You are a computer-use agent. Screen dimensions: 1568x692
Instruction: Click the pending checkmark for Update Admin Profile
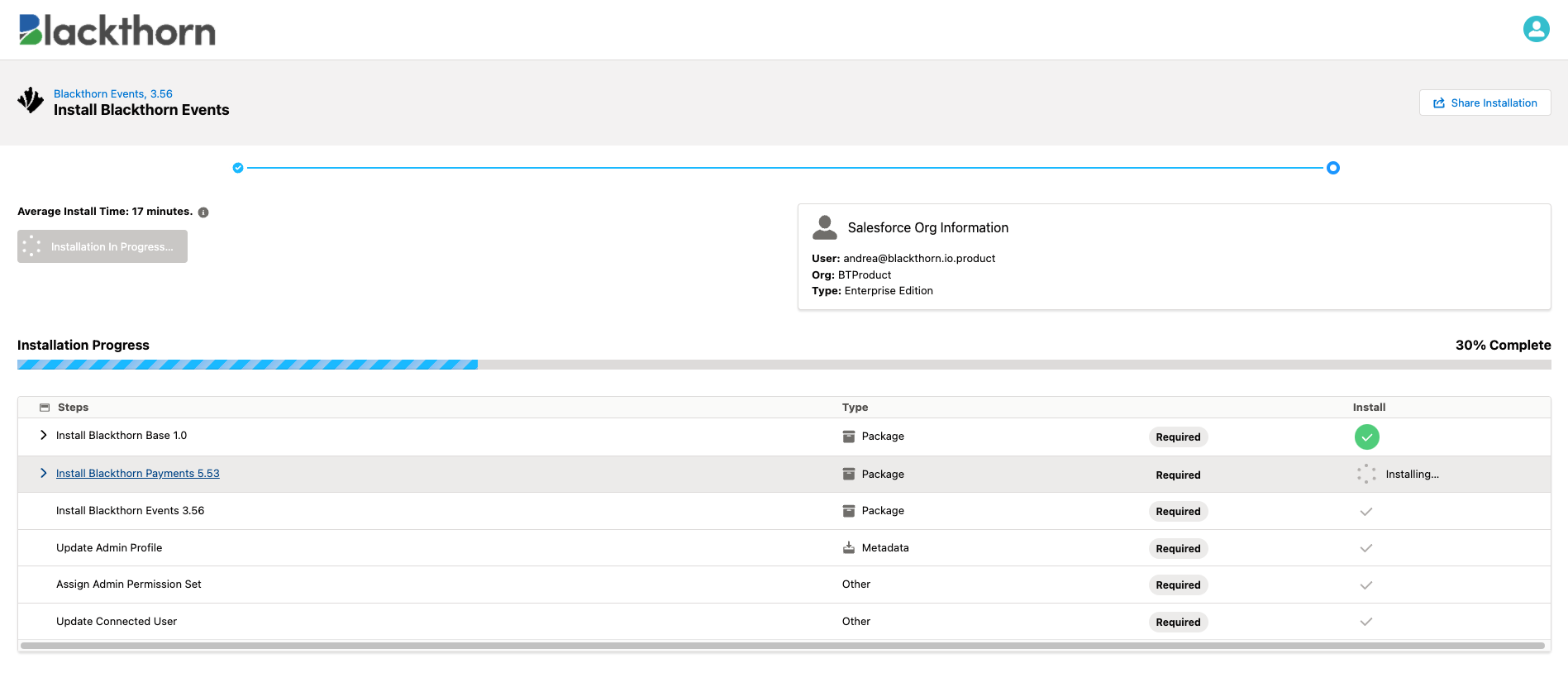coord(1366,548)
